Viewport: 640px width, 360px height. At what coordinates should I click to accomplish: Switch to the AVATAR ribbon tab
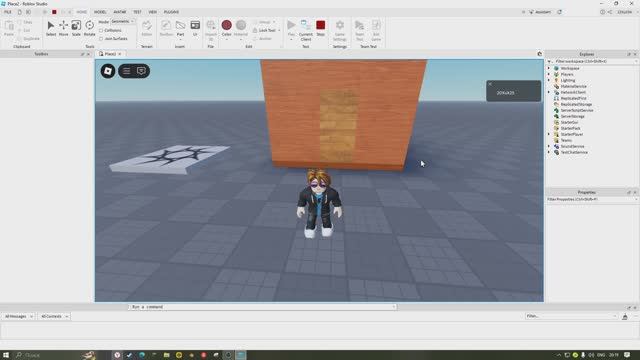click(x=120, y=12)
